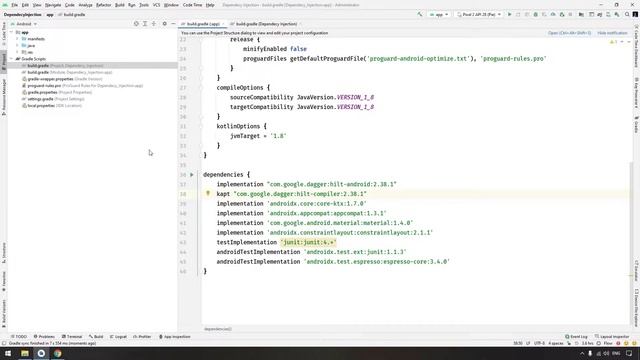
Task: Open the File menu
Action: tap(15, 5)
